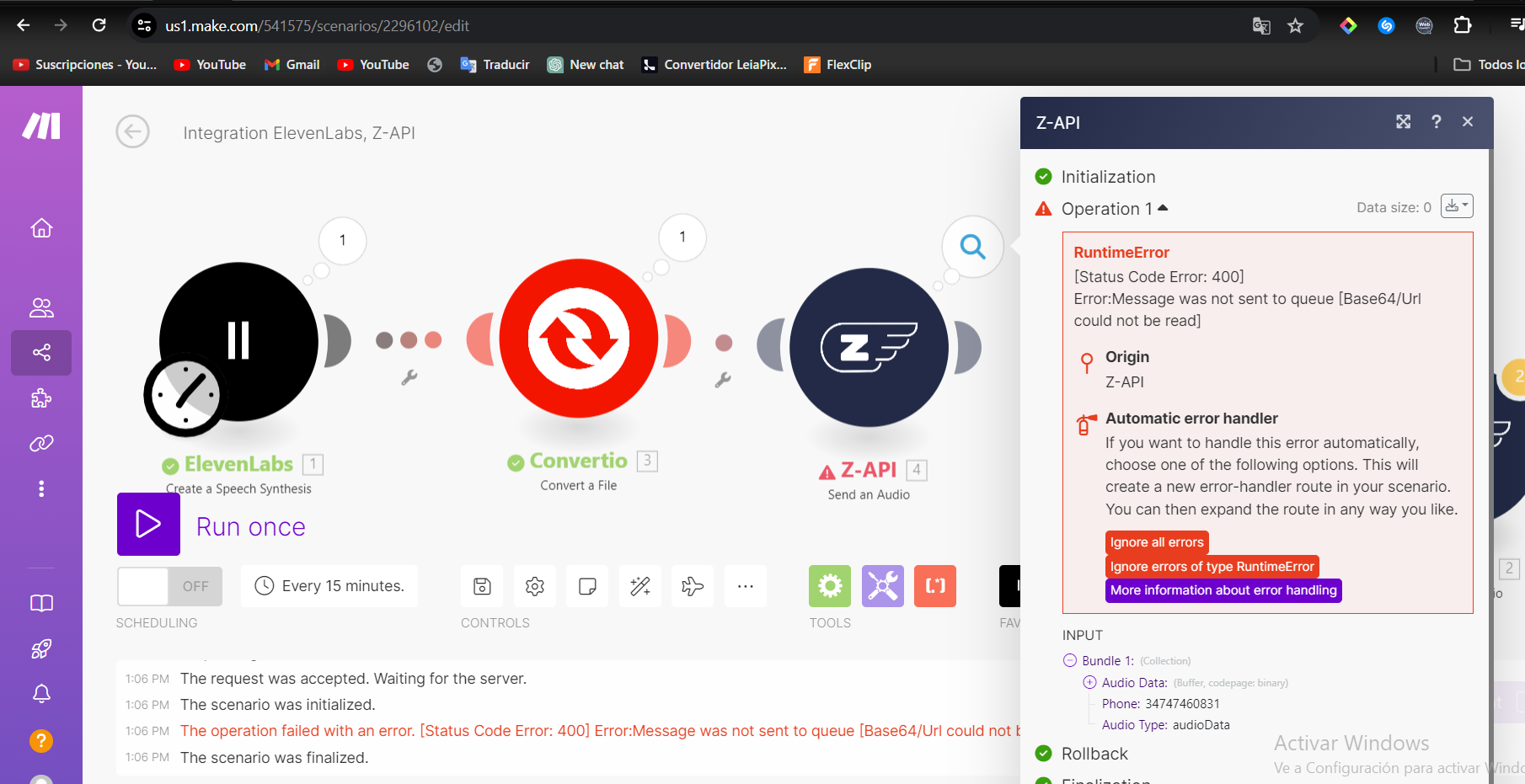Image resolution: width=1525 pixels, height=784 pixels.
Task: Open Connections link icon in sidebar
Action: [41, 443]
